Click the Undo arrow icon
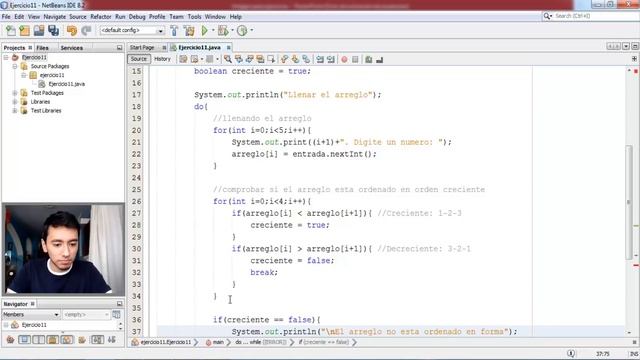Screen dimensions: 640x360 coord(72,31)
